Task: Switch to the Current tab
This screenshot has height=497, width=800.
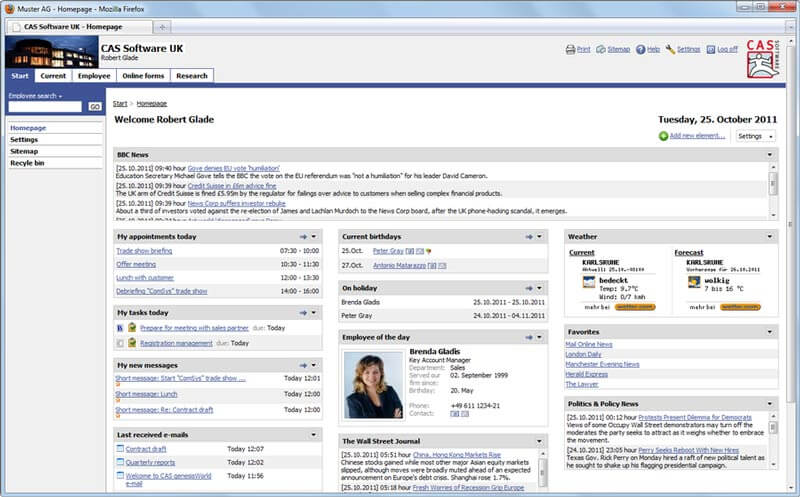Action: tap(53, 76)
